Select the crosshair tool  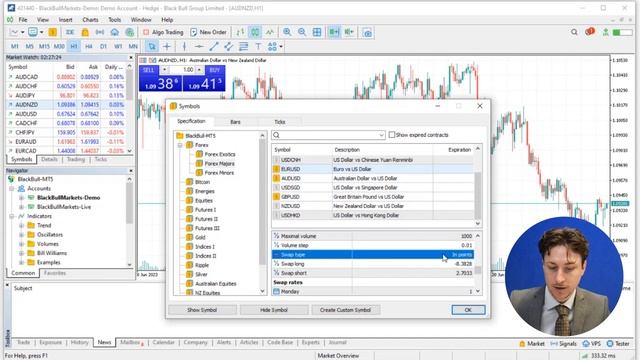(x=167, y=47)
